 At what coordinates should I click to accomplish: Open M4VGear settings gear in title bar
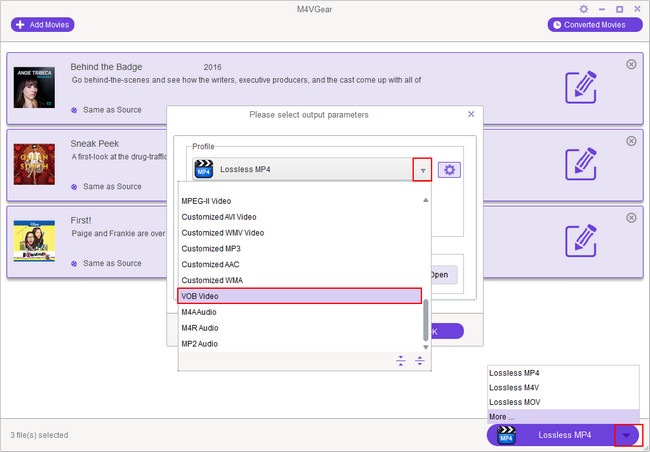tap(584, 9)
